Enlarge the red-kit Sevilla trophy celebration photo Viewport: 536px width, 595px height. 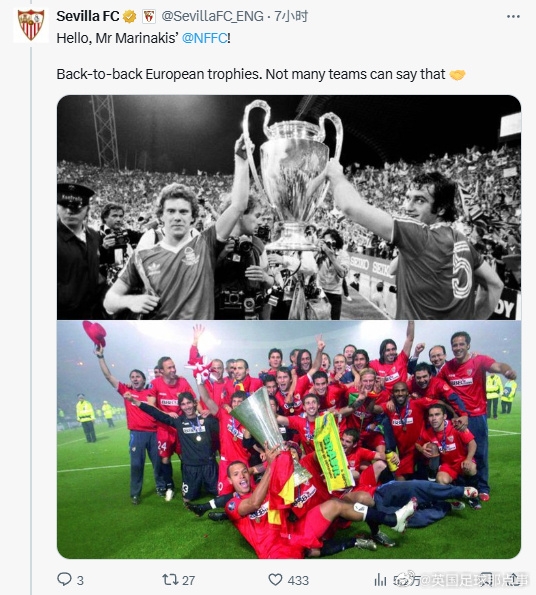coord(289,439)
